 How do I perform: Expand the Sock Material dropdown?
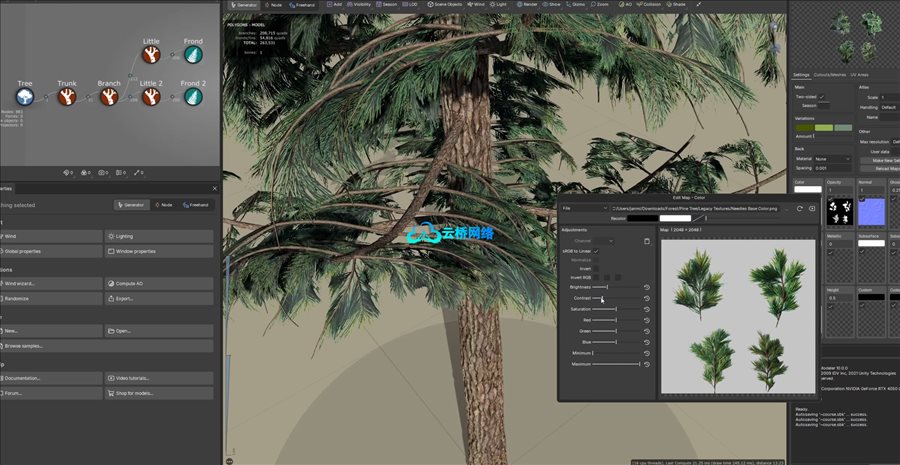click(x=831, y=158)
